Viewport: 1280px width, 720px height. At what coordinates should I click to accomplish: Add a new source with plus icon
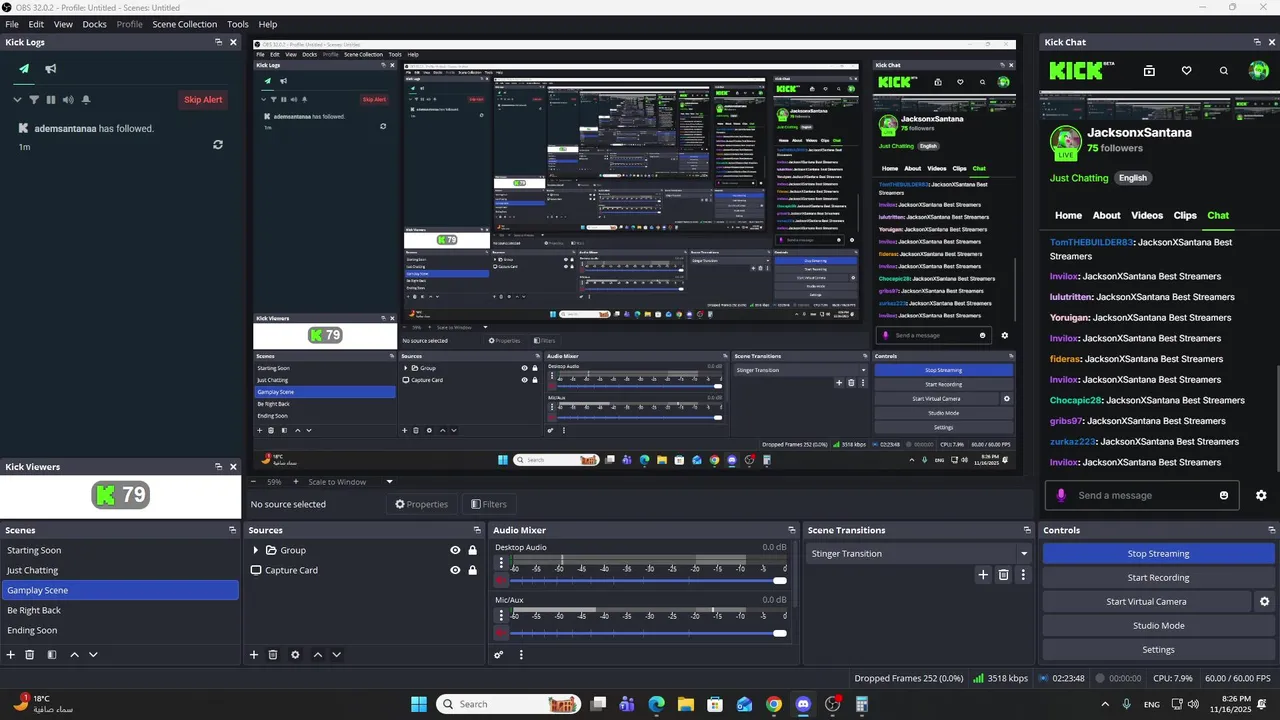(254, 655)
